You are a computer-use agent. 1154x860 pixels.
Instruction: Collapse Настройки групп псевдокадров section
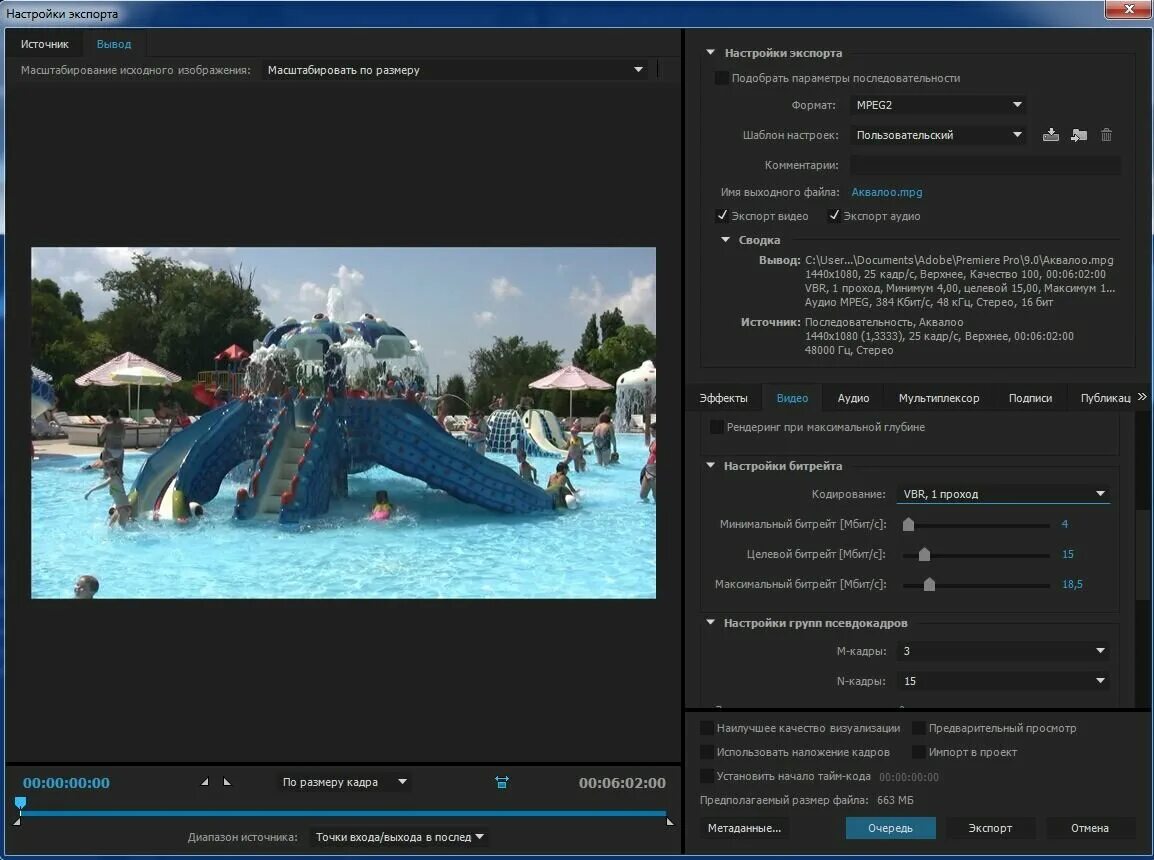[x=710, y=622]
